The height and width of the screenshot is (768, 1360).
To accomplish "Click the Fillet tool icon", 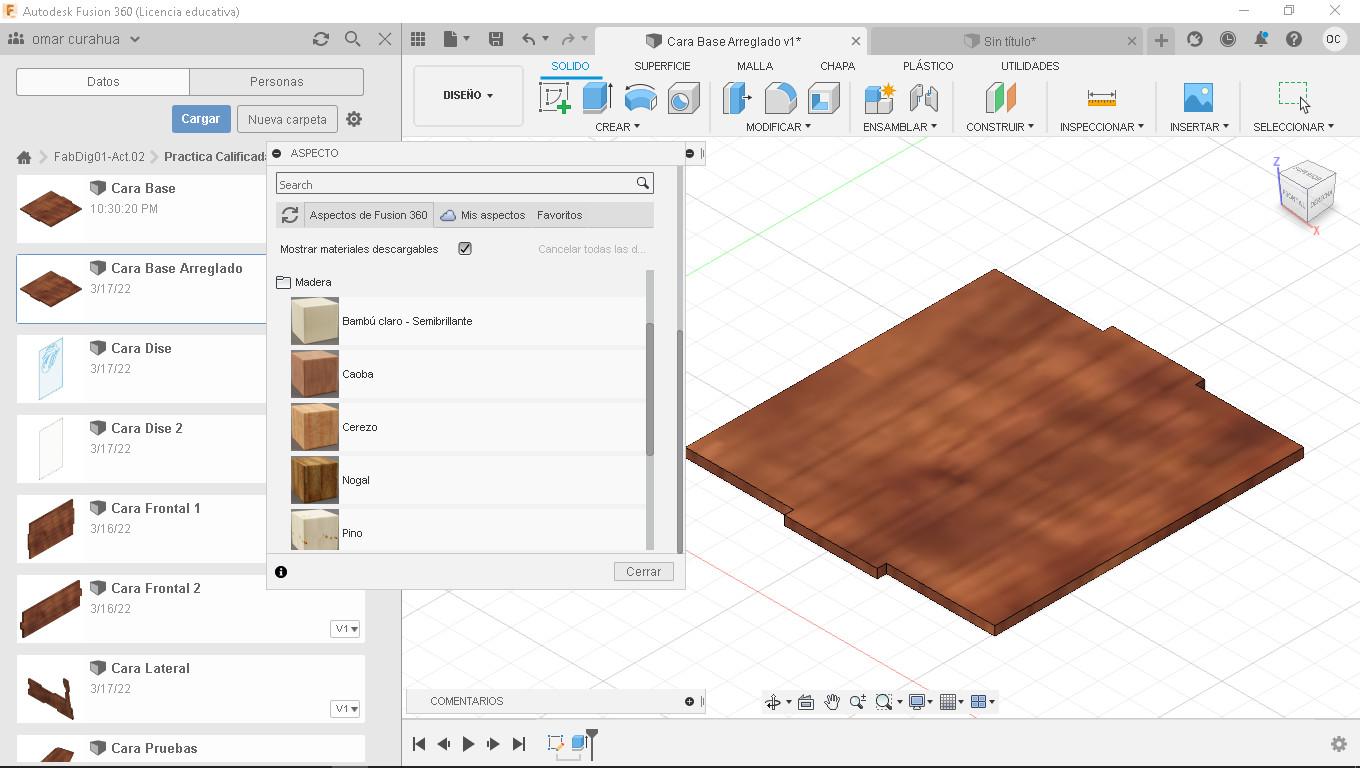I will click(780, 98).
